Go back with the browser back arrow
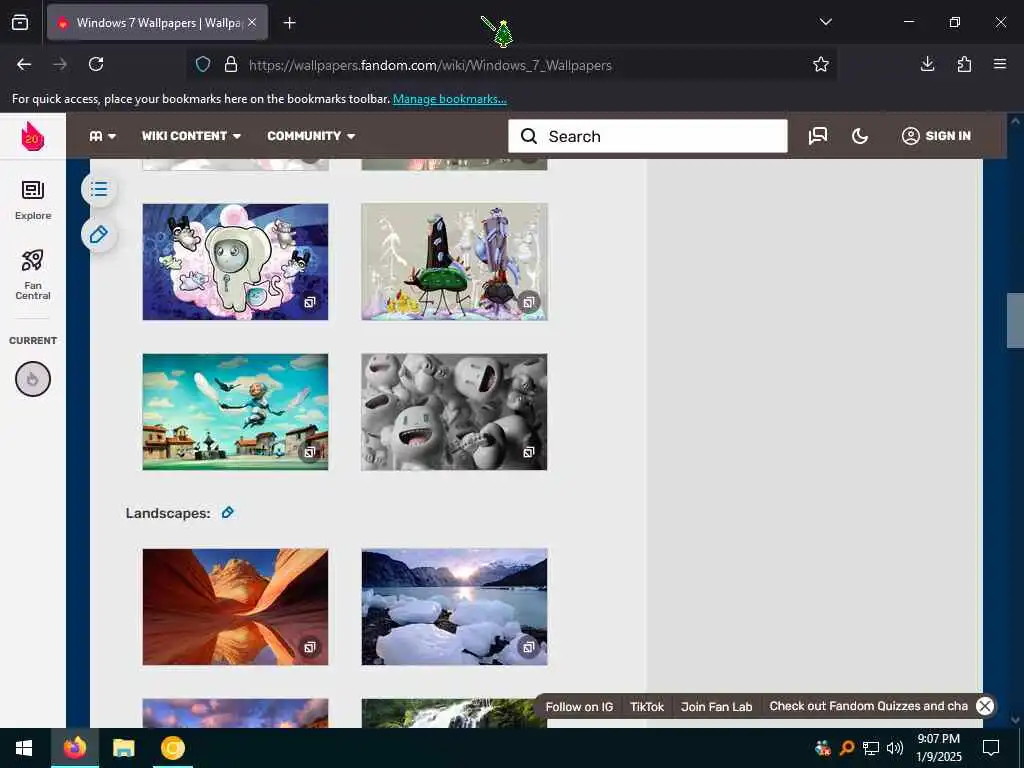The width and height of the screenshot is (1024, 768). 24,64
